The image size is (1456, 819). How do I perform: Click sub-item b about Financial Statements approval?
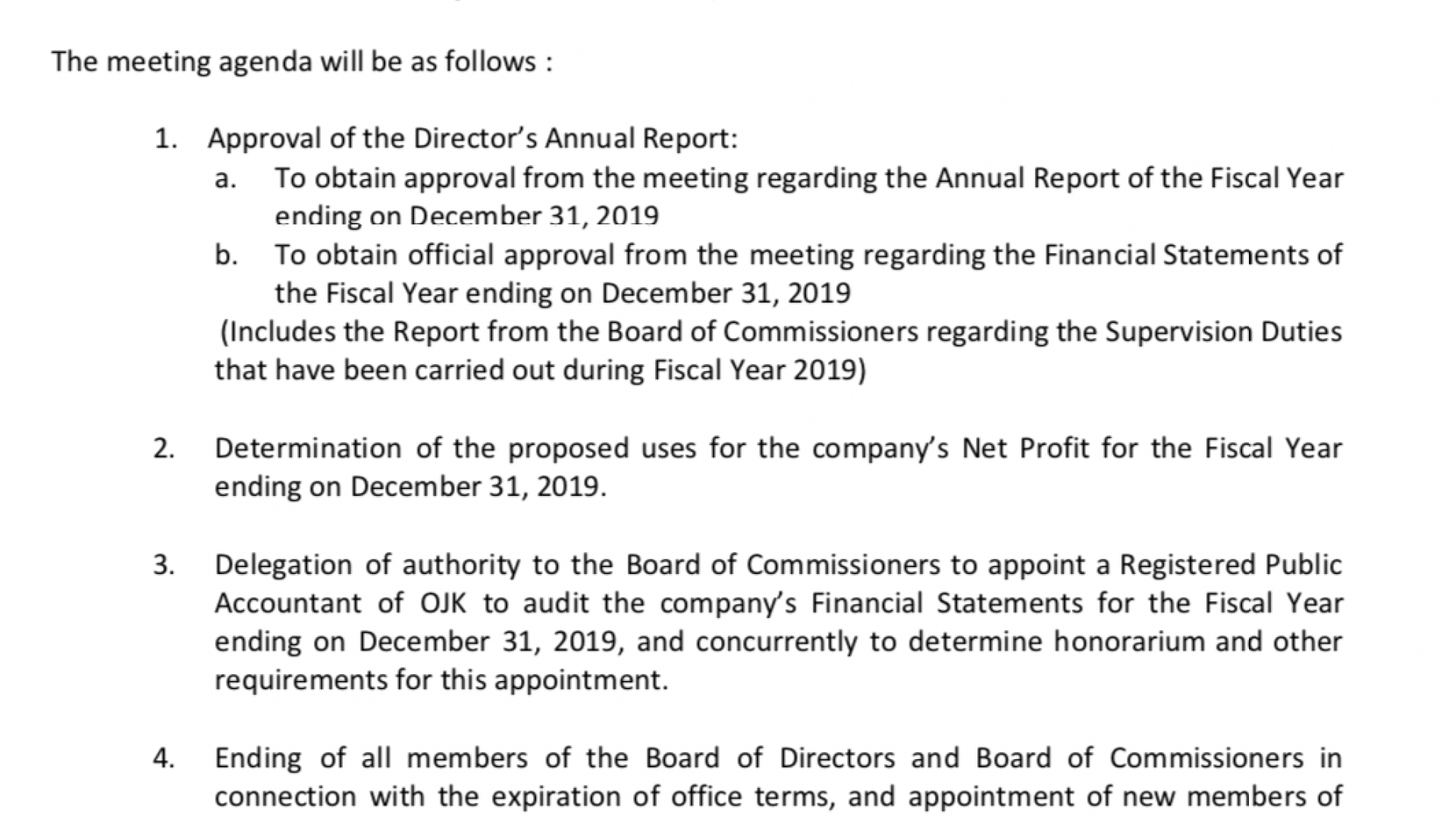pyautogui.click(x=808, y=273)
